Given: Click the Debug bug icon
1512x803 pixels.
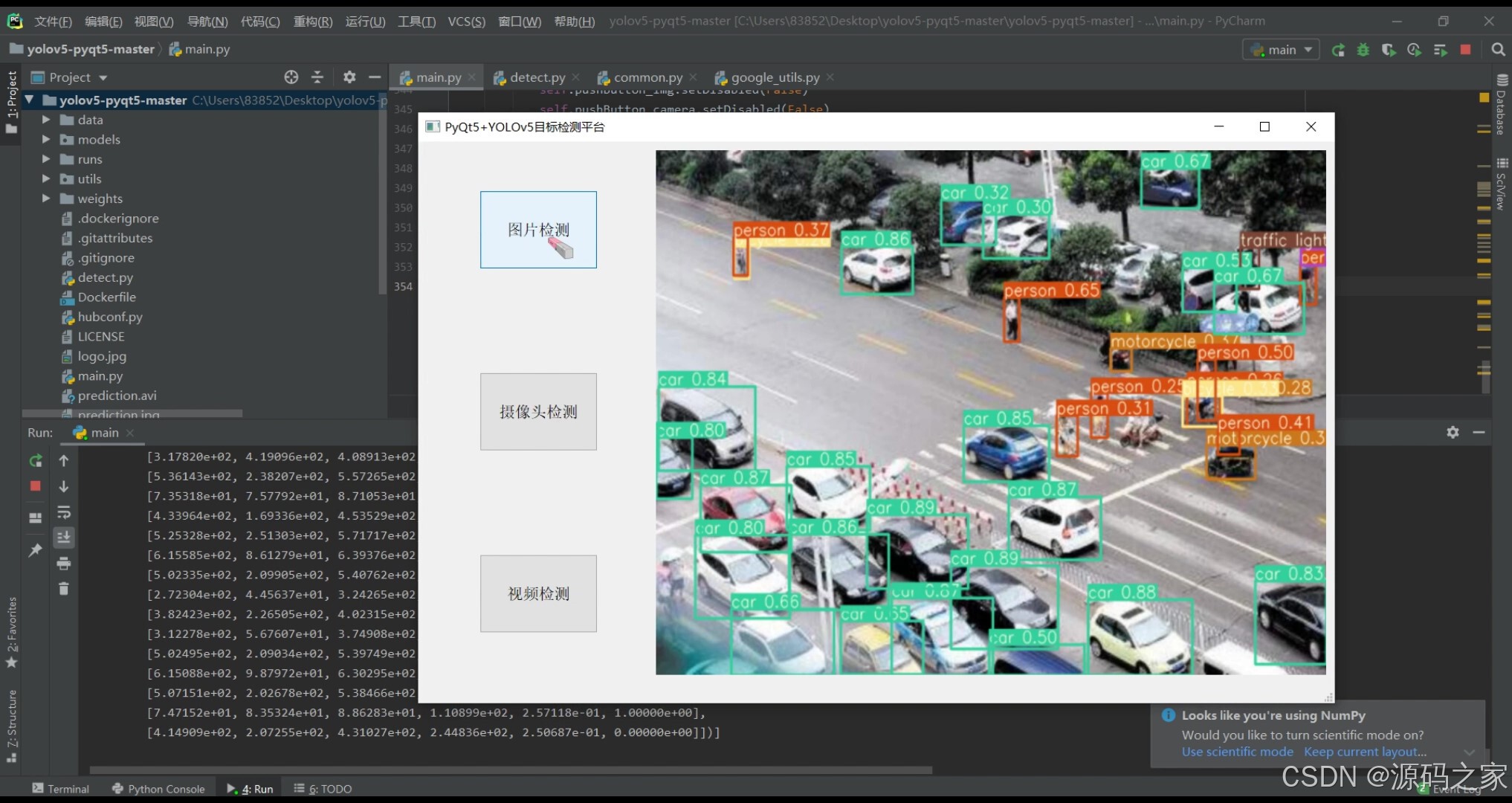Looking at the screenshot, I should [1363, 50].
